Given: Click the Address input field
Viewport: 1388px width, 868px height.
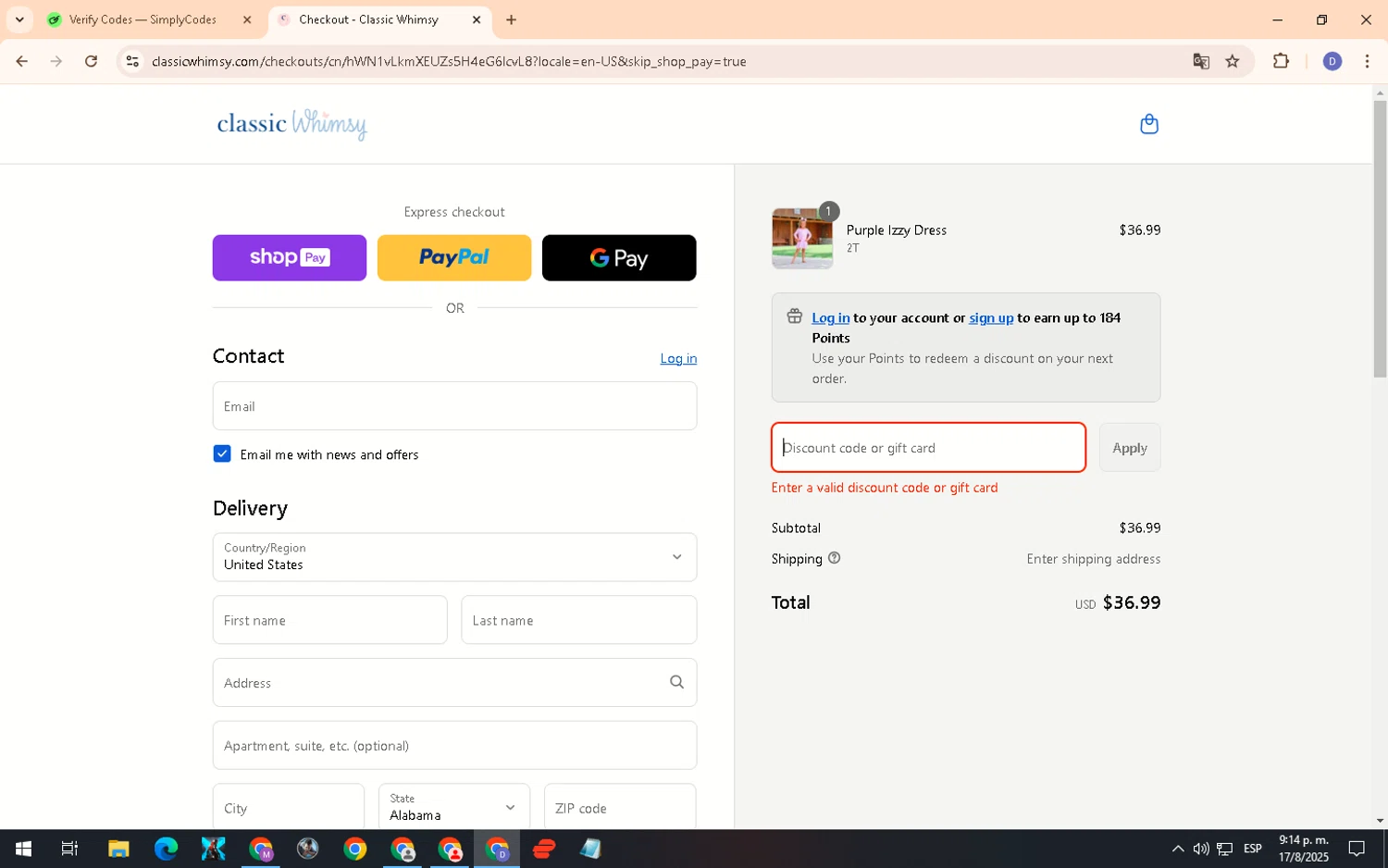Looking at the screenshot, I should 454,682.
